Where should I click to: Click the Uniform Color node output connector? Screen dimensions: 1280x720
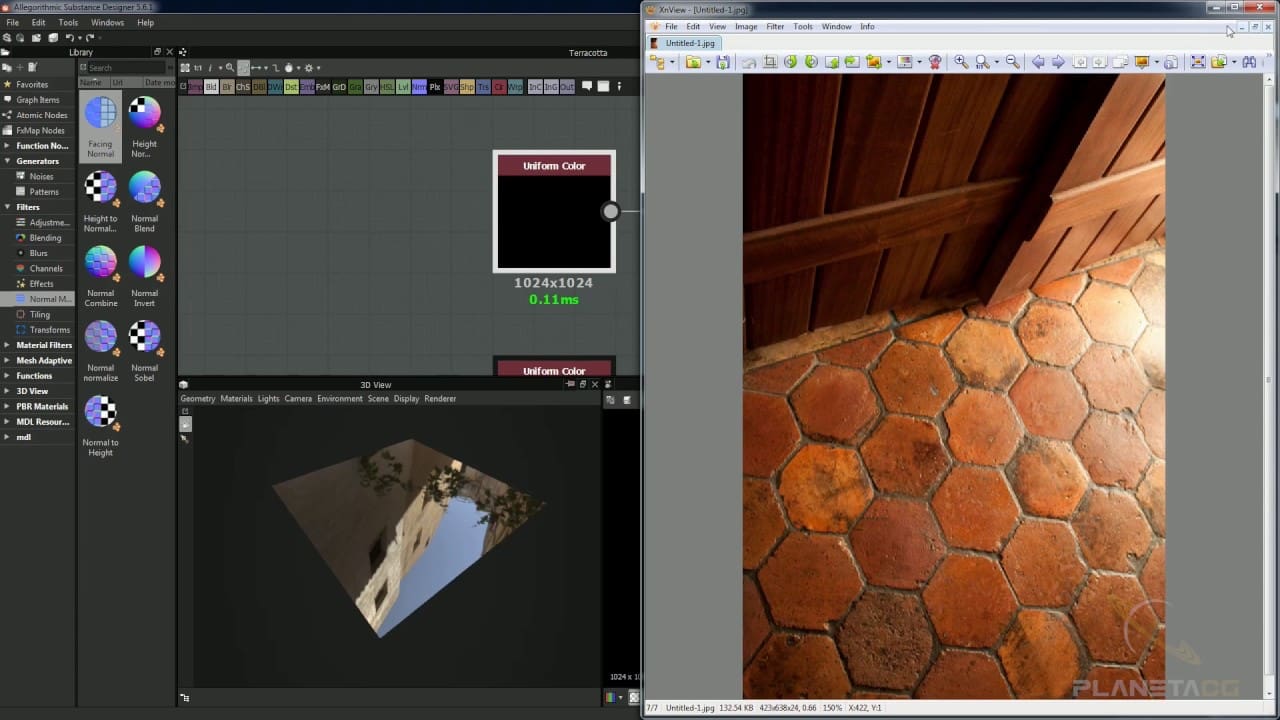[x=610, y=211]
